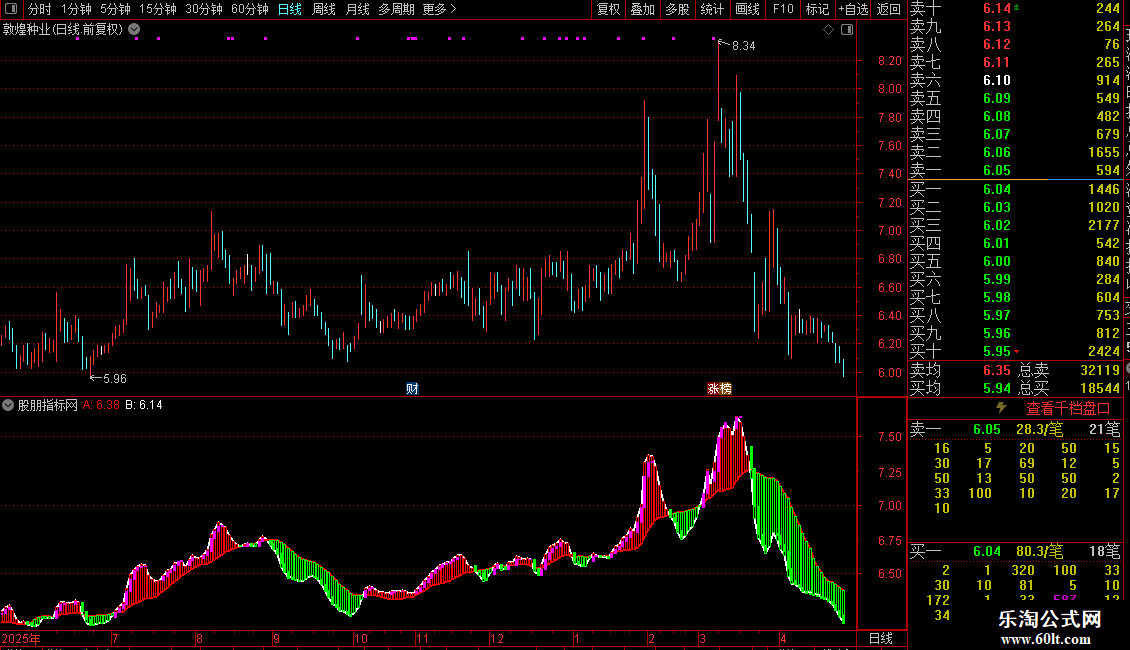Select the 买三 6.02 order row
Viewport: 1130px width, 650px height.
point(1015,225)
